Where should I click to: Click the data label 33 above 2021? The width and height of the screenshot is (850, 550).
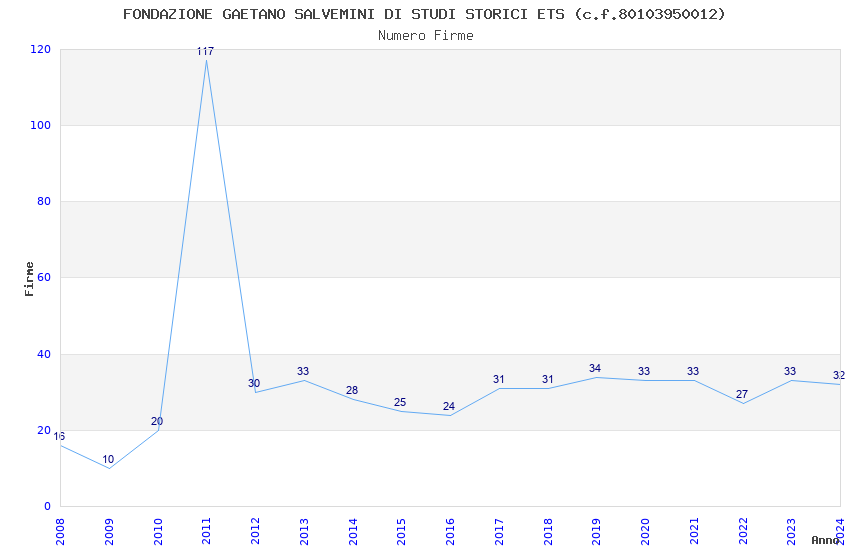click(x=693, y=371)
